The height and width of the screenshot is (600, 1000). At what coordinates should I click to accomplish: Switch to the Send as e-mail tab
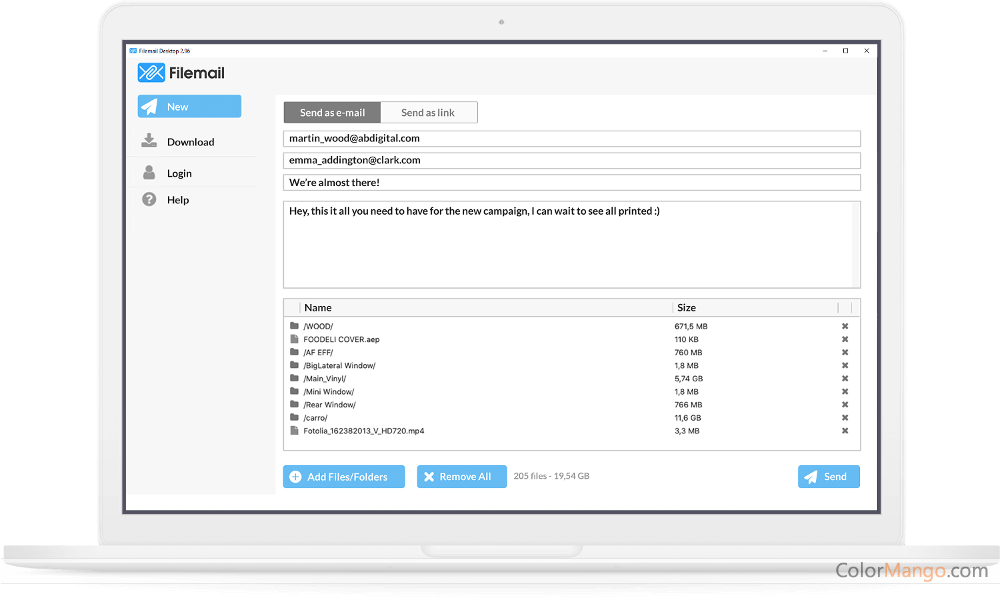[x=332, y=112]
